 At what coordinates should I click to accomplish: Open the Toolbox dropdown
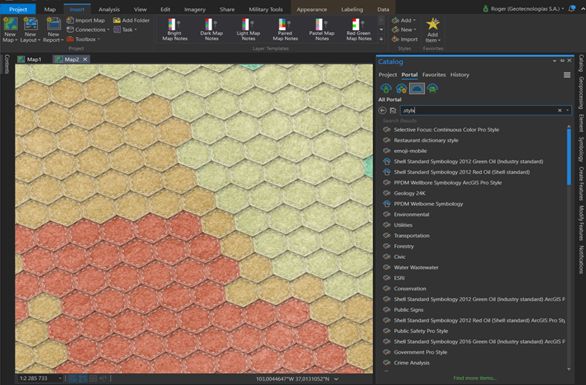click(83, 39)
